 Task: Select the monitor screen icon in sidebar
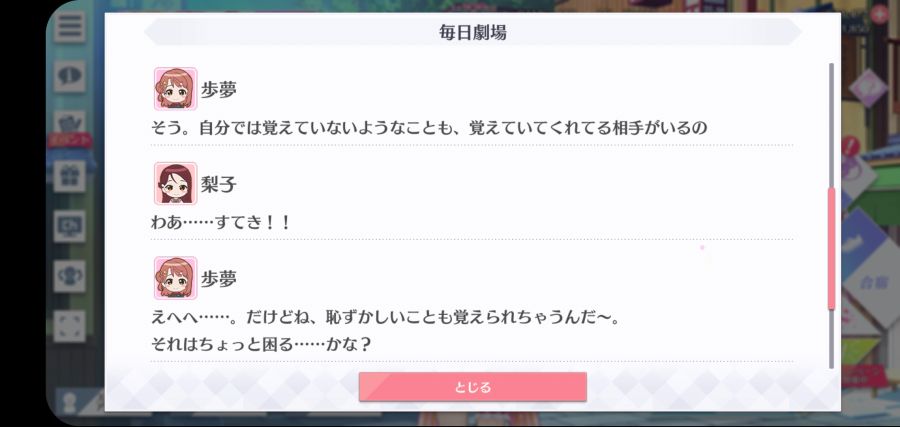(70, 226)
